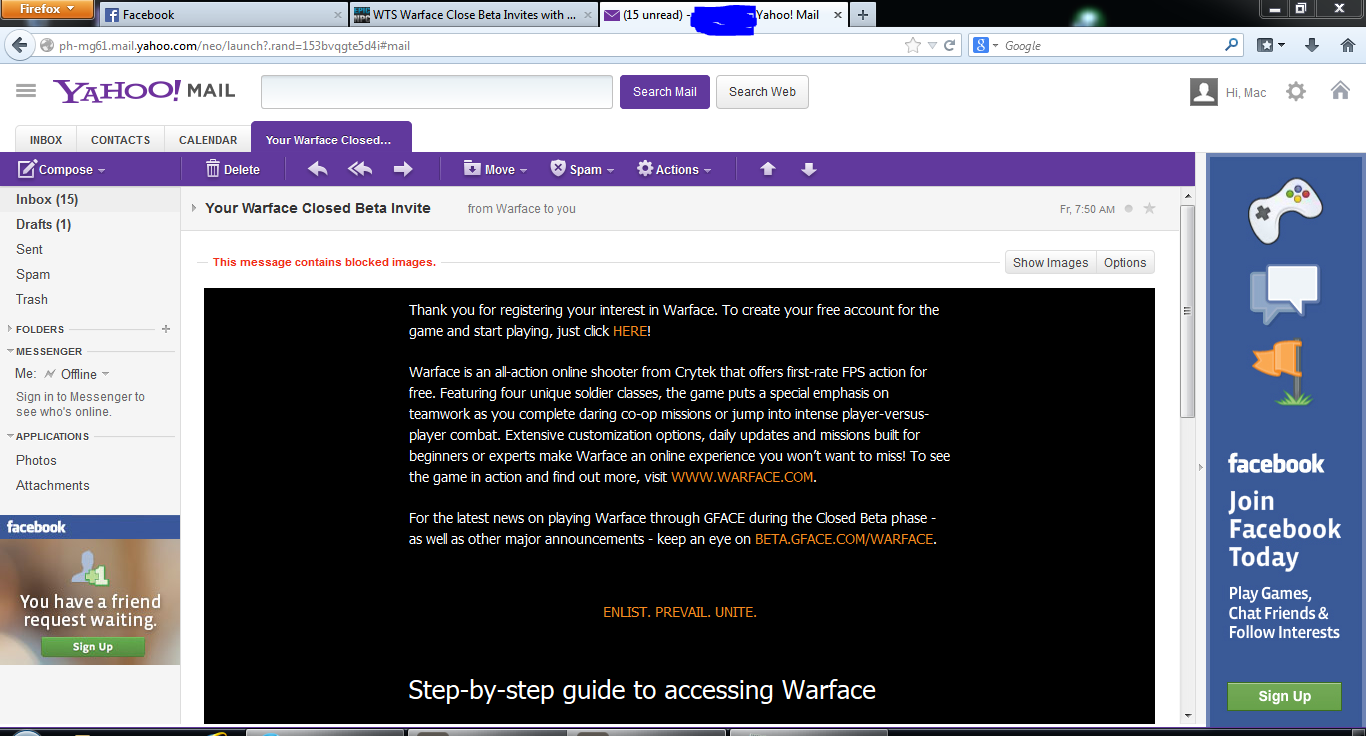Viewport: 1366px width, 736px height.
Task: Go to previous message with up arrow
Action: pos(768,169)
